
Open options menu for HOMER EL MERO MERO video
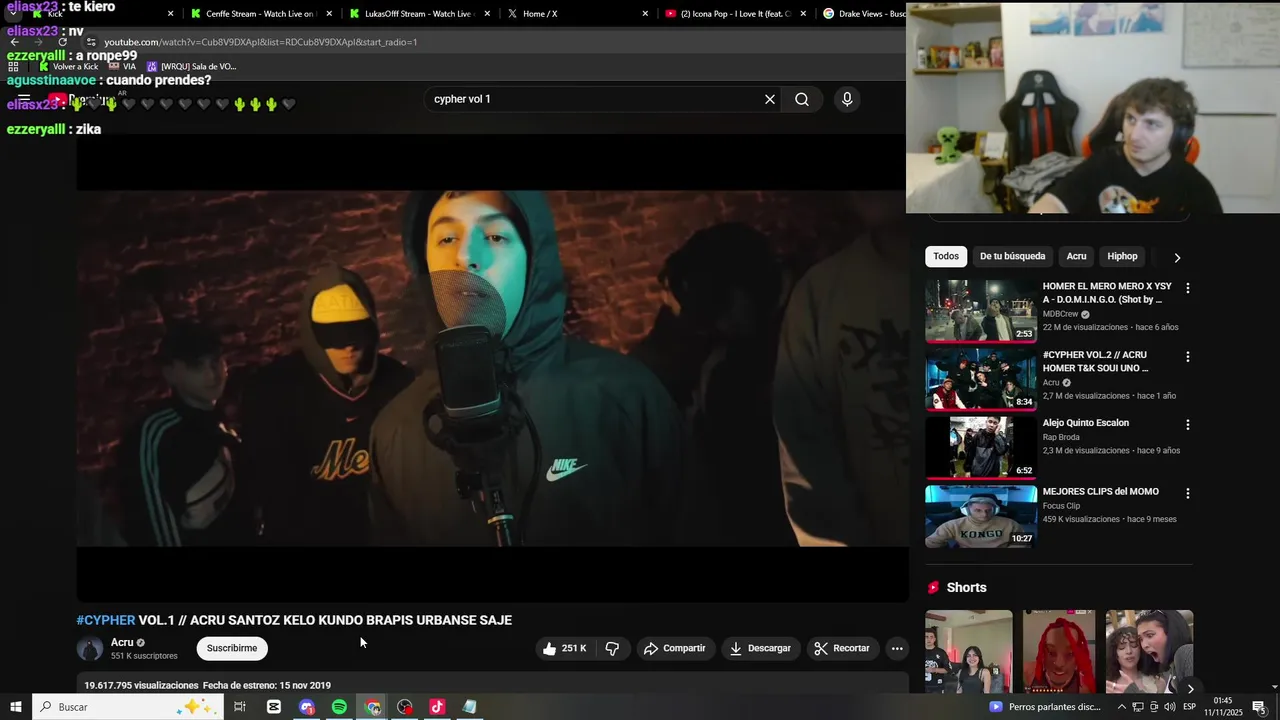point(1188,288)
